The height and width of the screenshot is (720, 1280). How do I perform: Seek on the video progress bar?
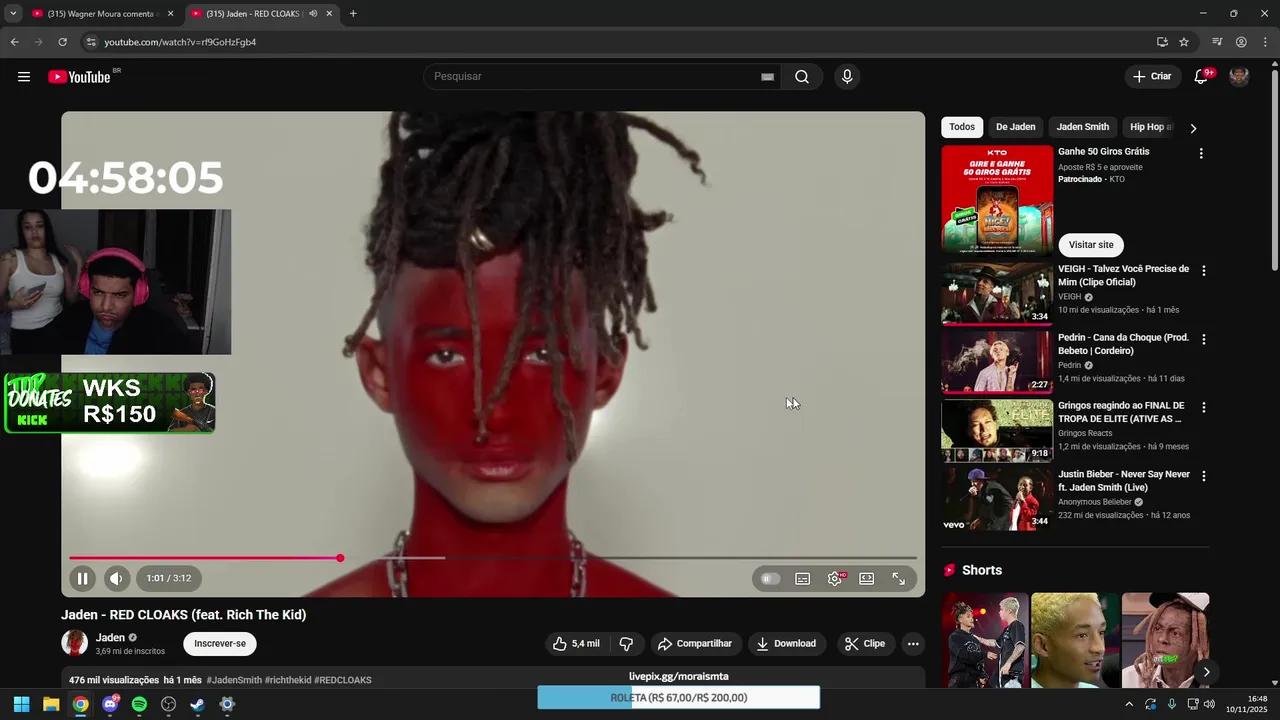[493, 558]
